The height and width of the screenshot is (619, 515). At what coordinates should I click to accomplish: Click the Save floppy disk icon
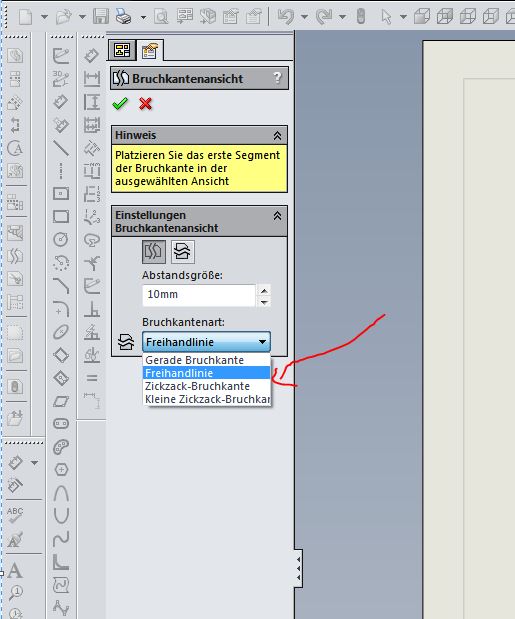click(x=101, y=17)
